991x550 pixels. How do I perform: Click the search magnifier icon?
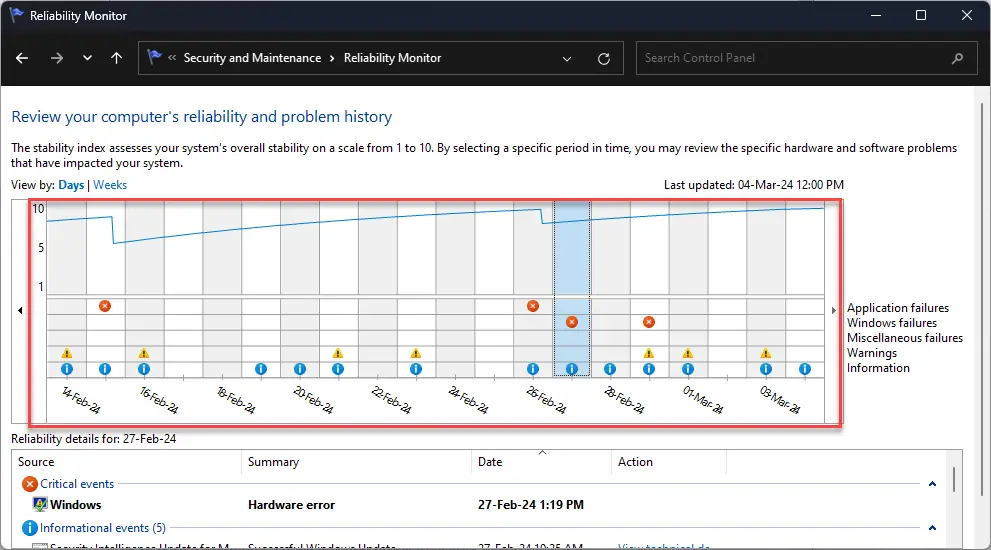tap(957, 58)
